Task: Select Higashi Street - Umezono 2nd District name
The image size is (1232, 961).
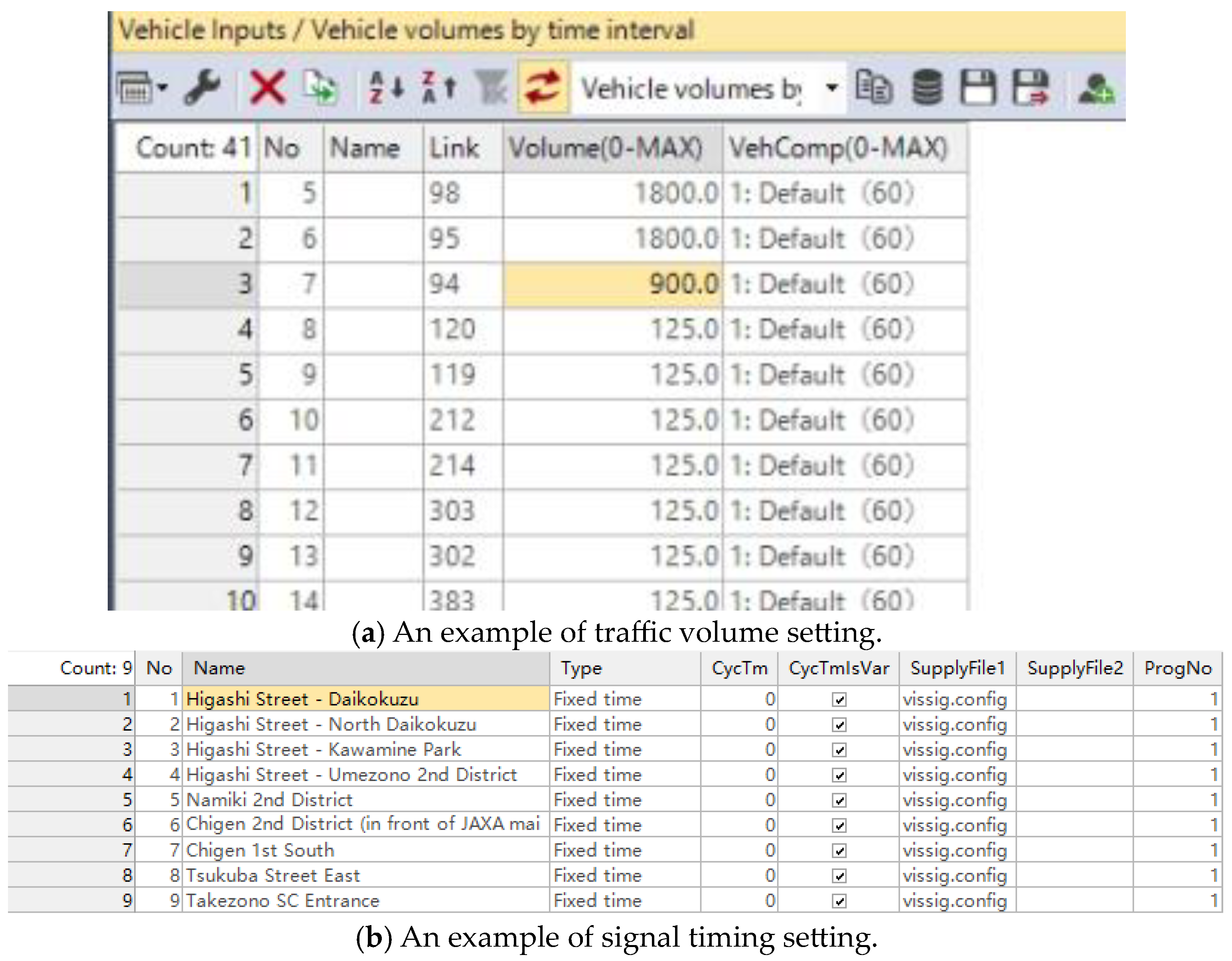Action: coord(365,775)
